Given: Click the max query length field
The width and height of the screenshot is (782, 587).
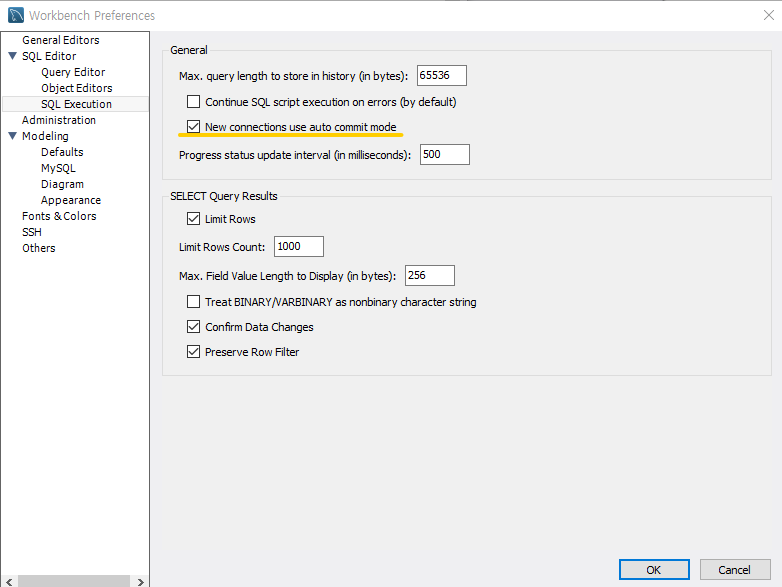Looking at the screenshot, I should (442, 75).
